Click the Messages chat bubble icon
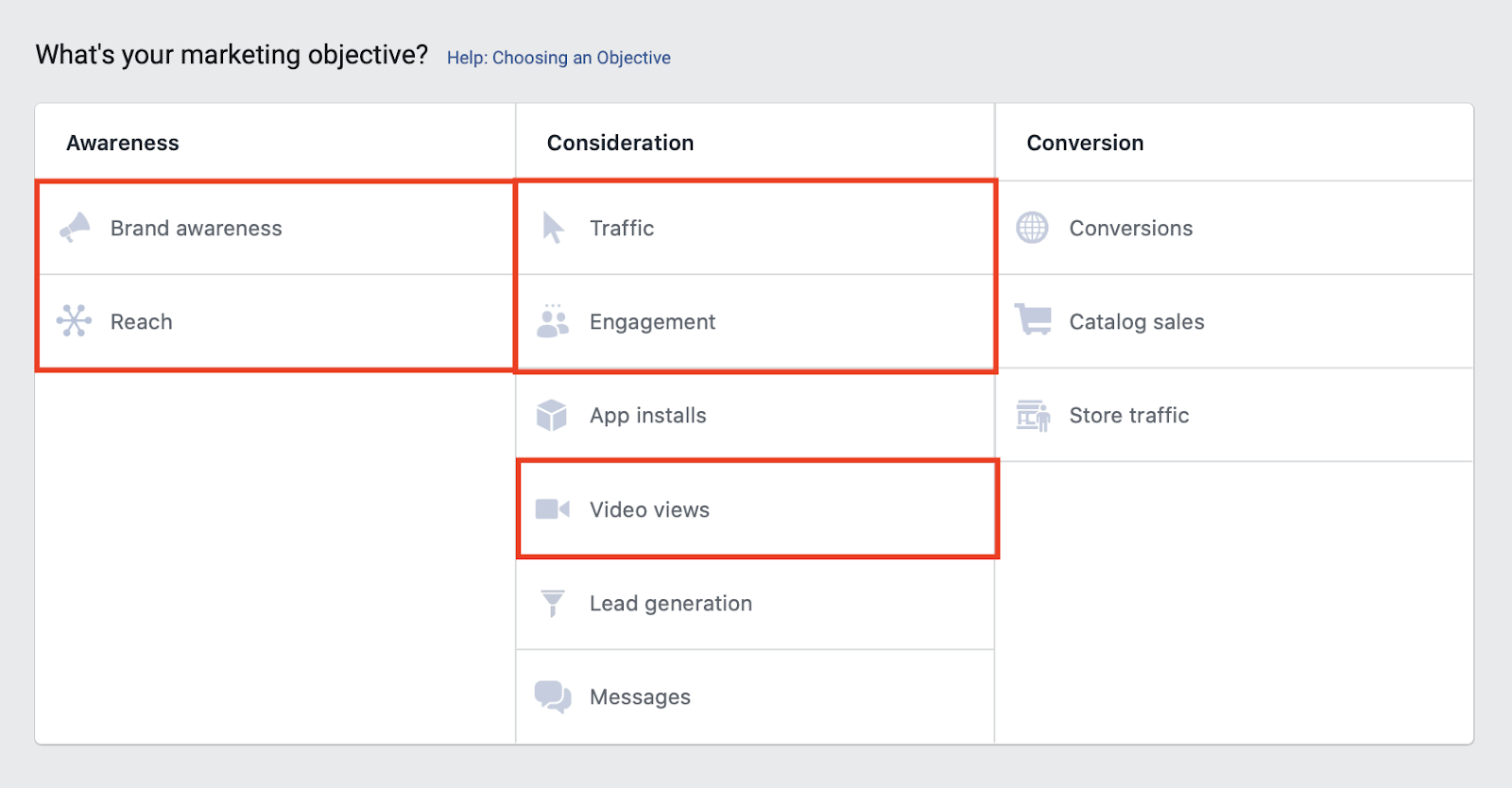This screenshot has width=1512, height=788. 553,696
